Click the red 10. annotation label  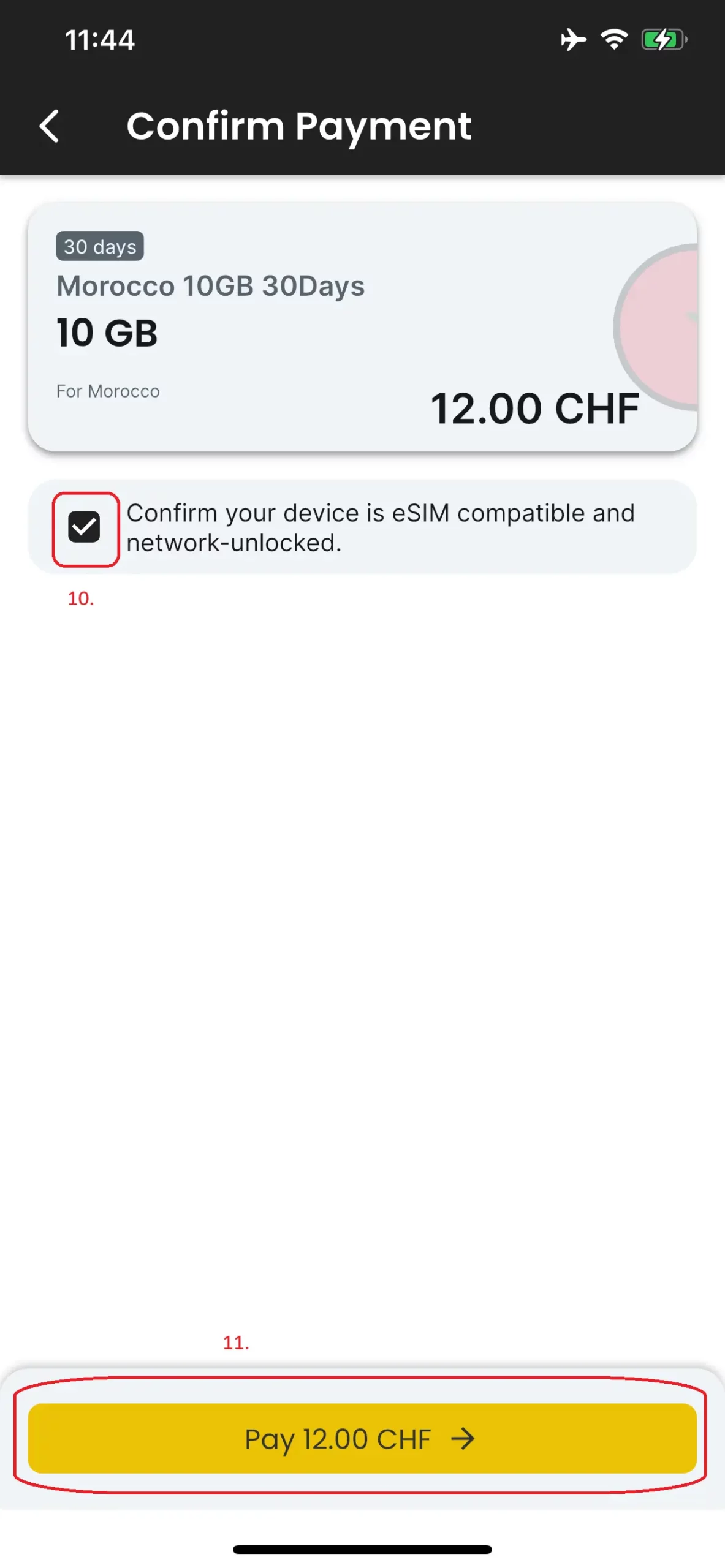point(80,598)
